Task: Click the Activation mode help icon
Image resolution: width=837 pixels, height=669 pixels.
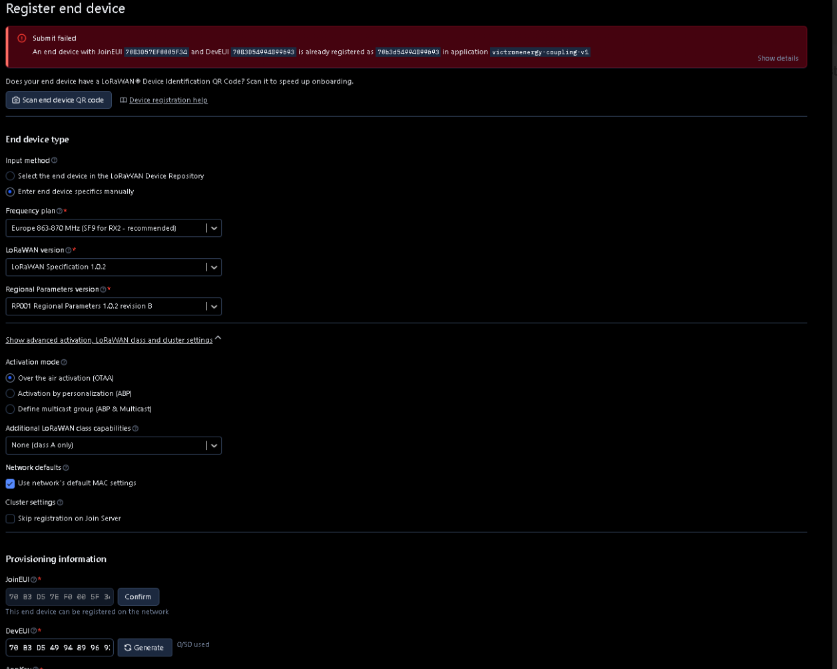Action: coord(64,362)
